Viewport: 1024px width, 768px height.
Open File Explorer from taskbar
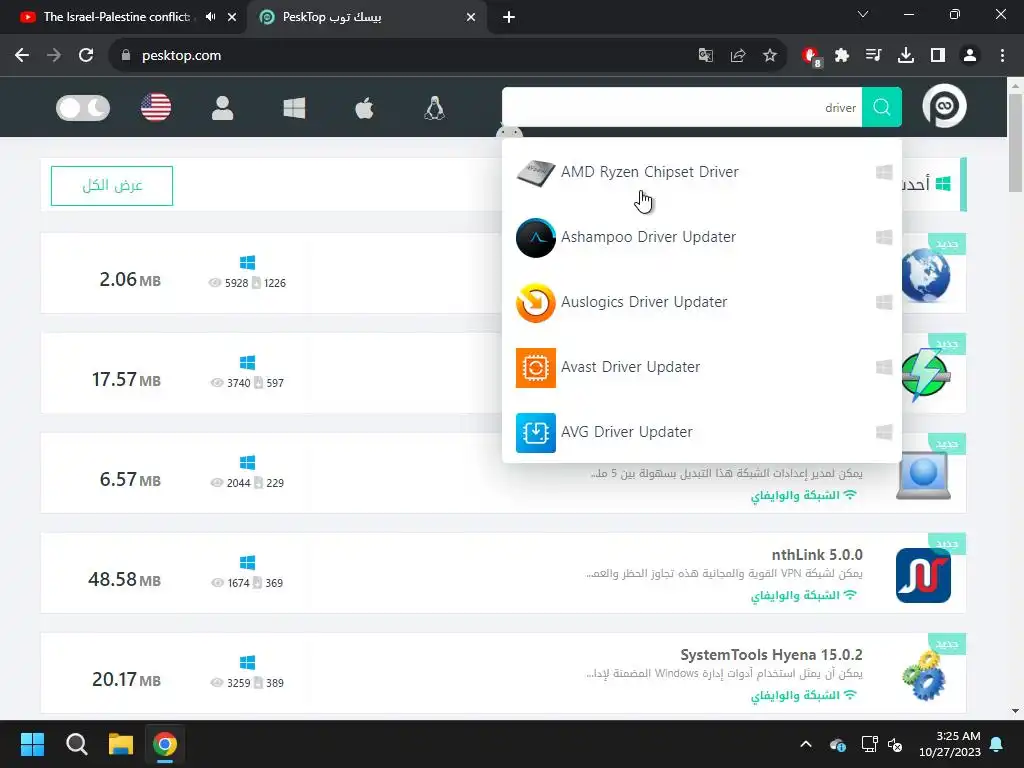click(121, 744)
